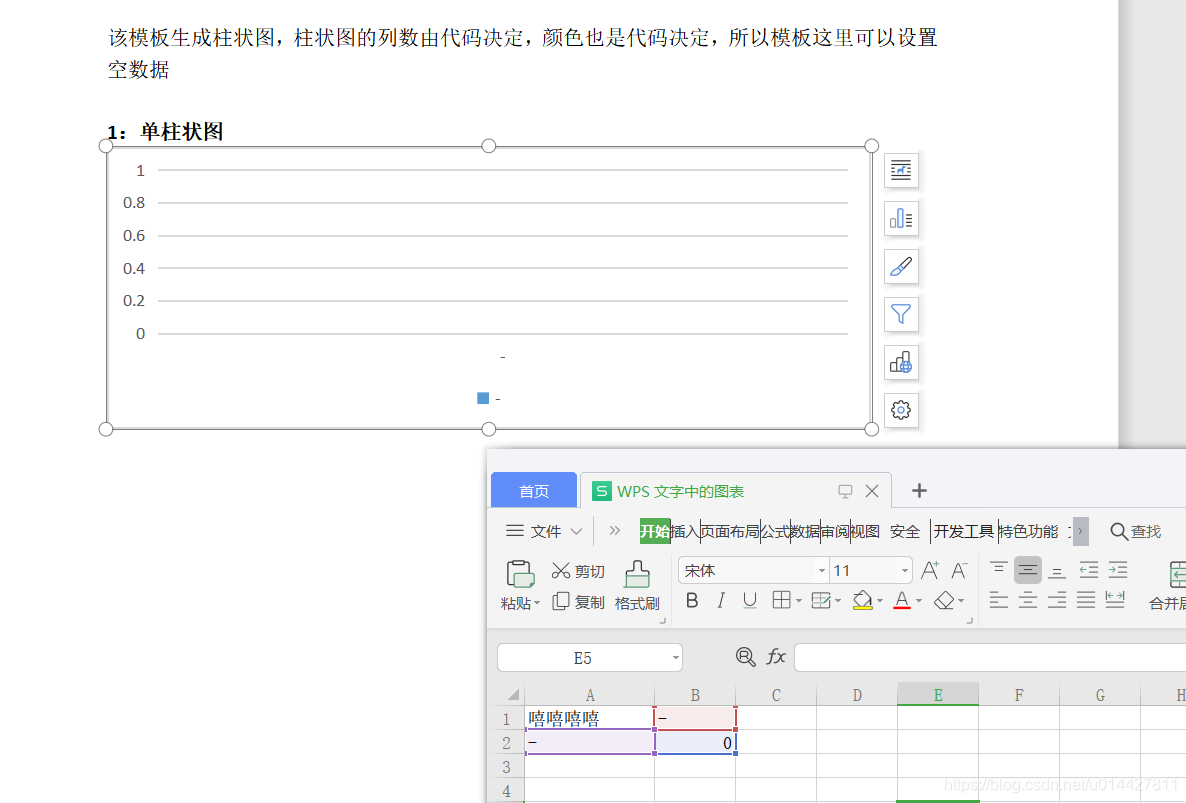
Task: Select cell A1 containing 嘻嘻嘻嘻
Action: click(x=589, y=718)
